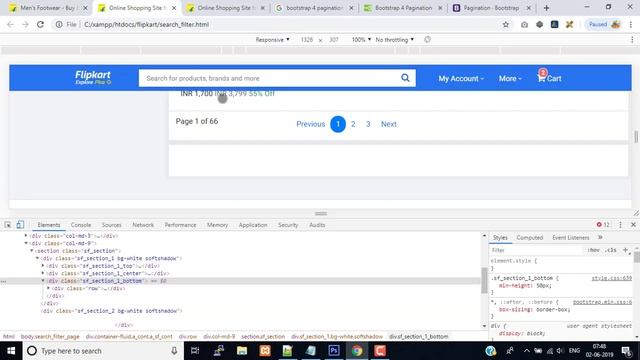Open More dropdown in header
Screen dimensions: 640x360
click(x=510, y=78)
